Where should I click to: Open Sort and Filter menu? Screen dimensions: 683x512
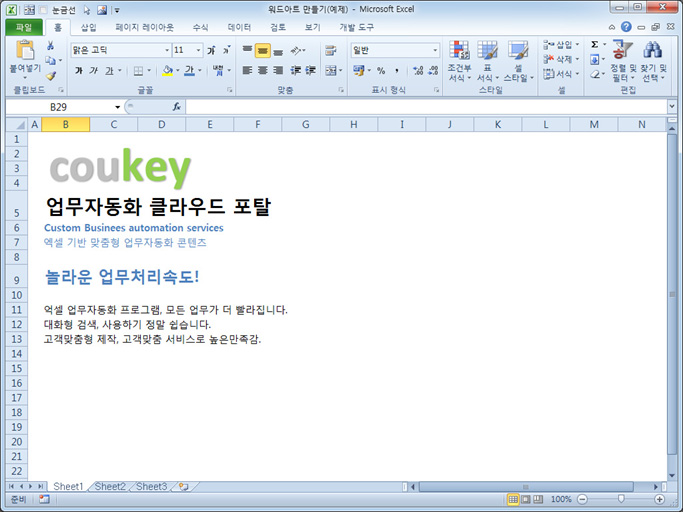click(x=623, y=61)
